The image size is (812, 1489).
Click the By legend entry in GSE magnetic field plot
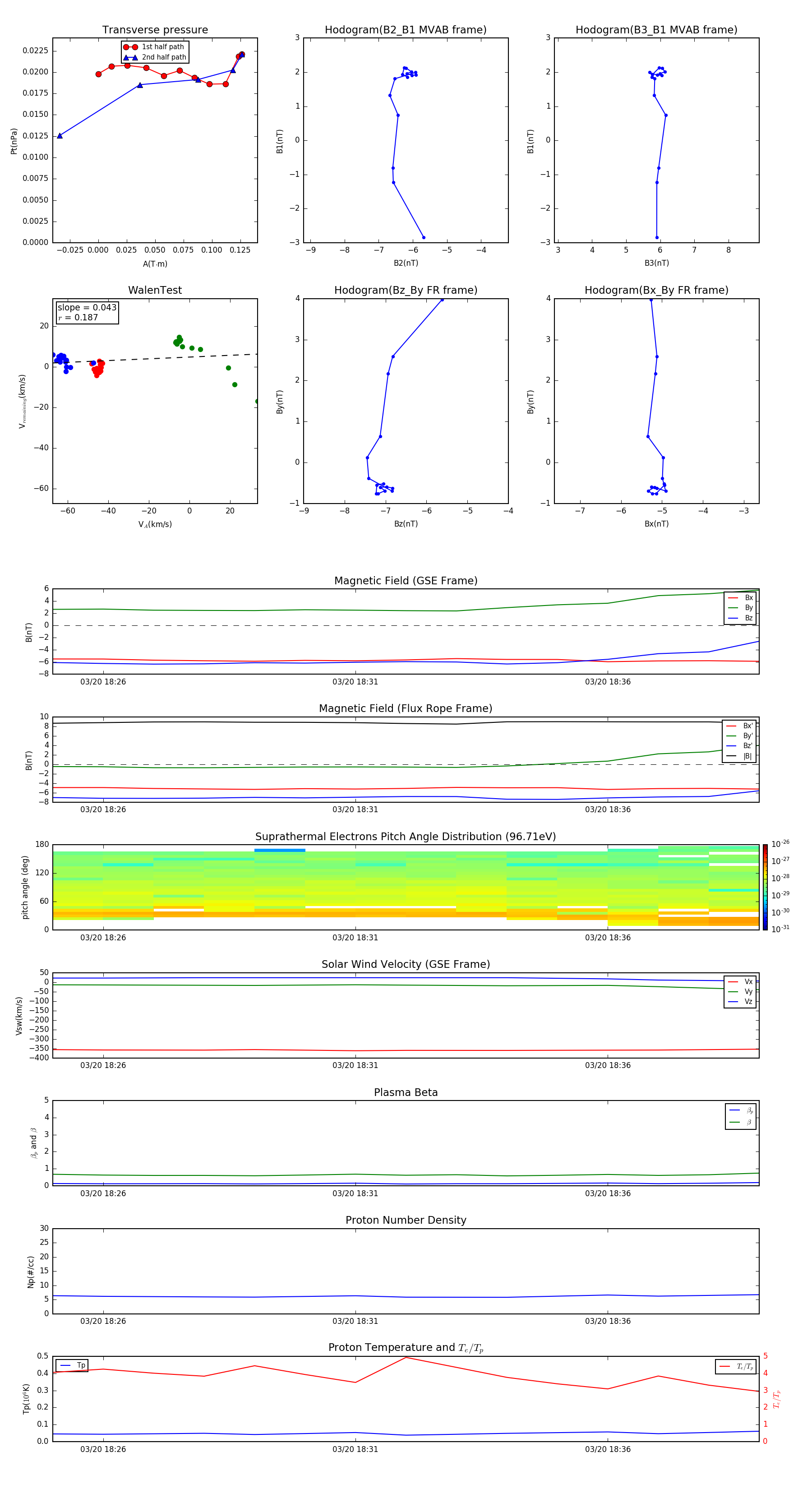[x=741, y=607]
